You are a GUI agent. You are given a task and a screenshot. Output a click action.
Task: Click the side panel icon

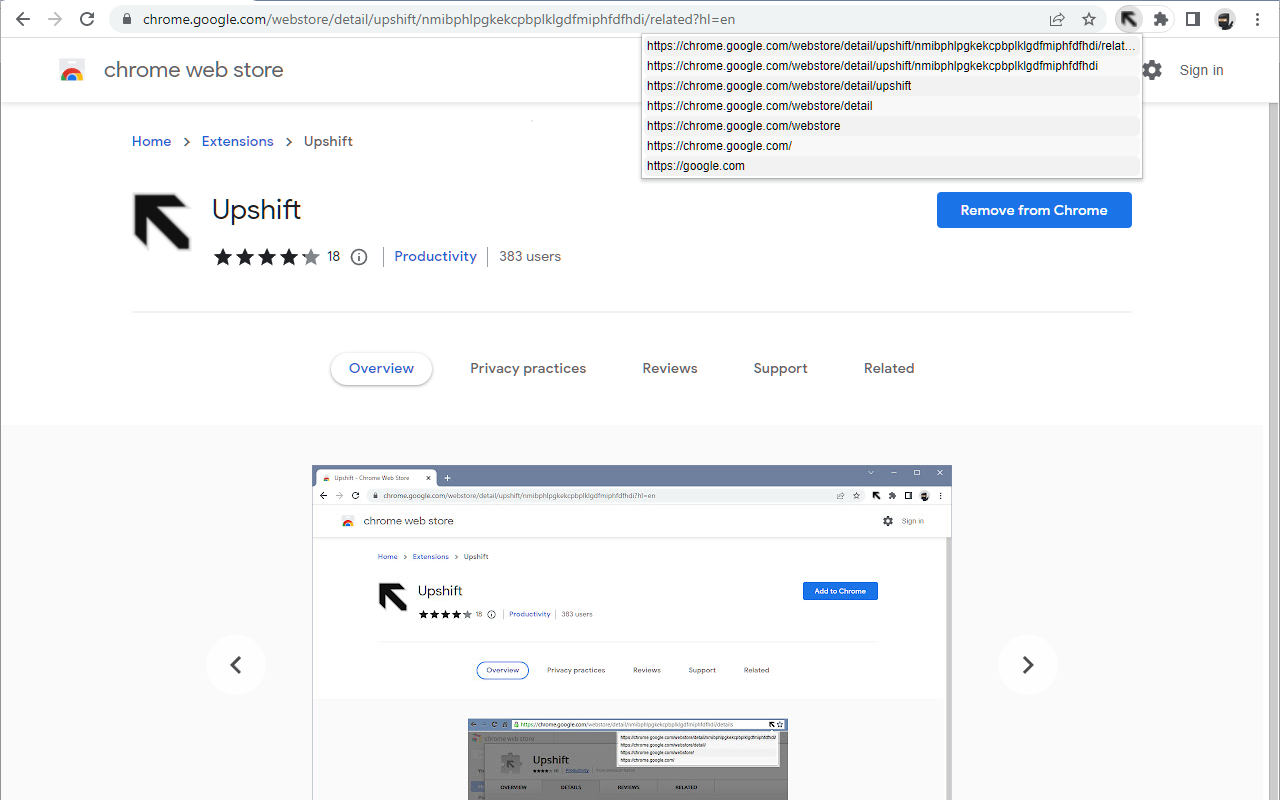[x=1192, y=18]
